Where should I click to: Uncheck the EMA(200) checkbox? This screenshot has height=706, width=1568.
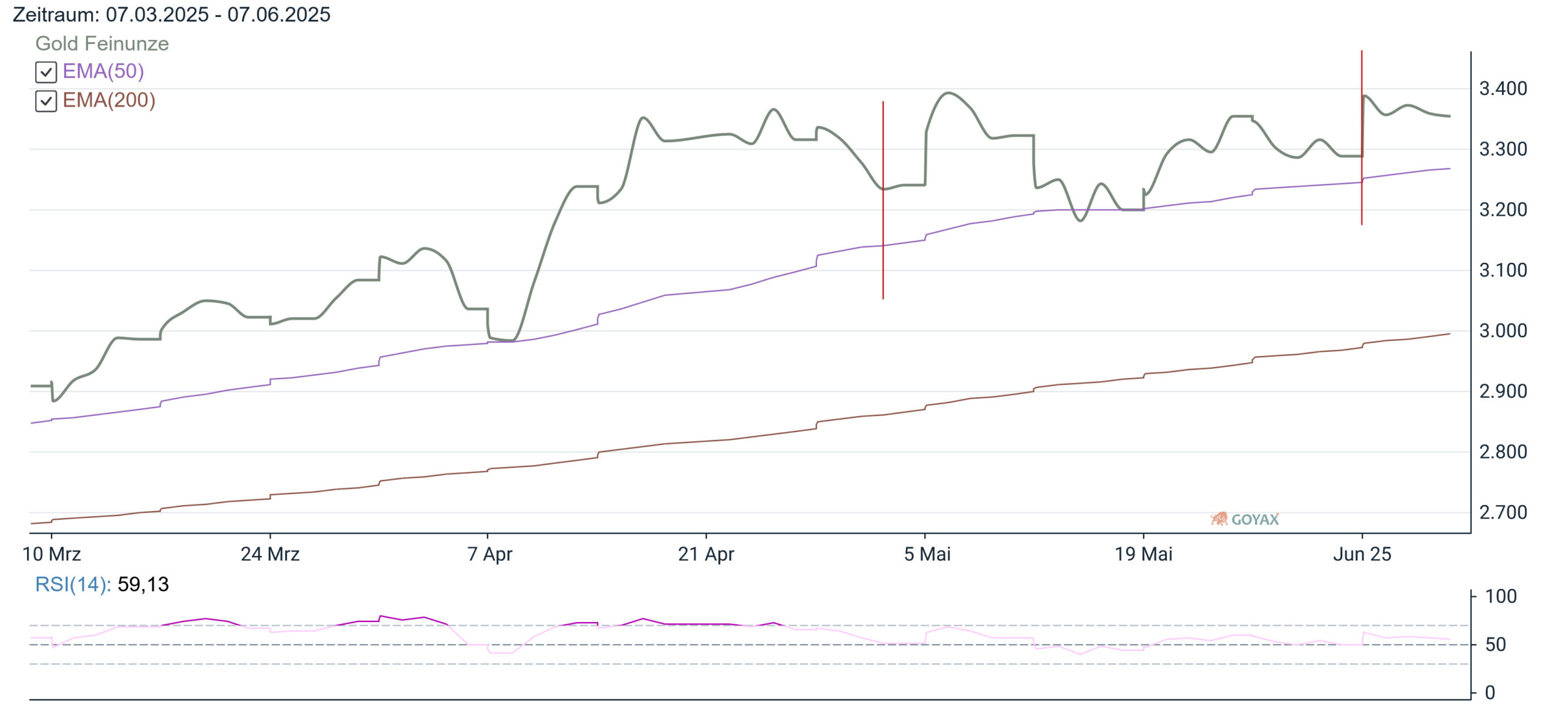46,101
